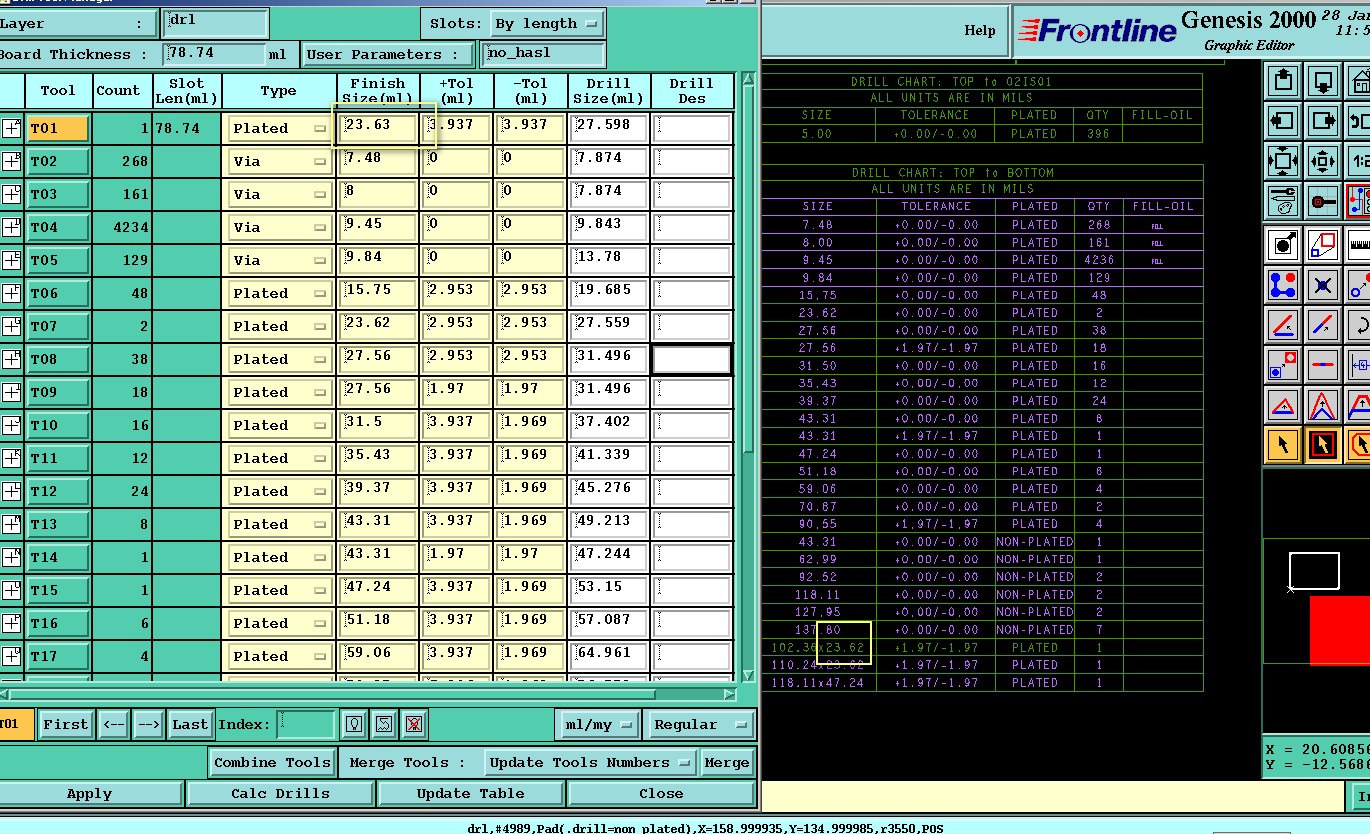Open the wrench and palette settings icon

coord(1283,200)
